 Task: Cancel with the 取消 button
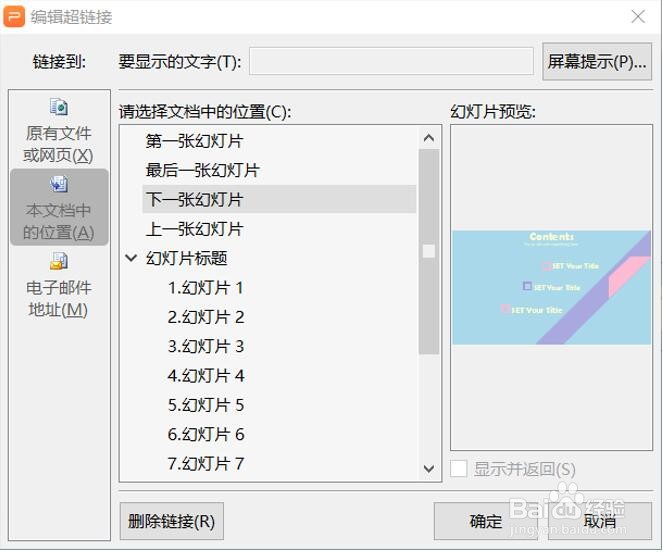coord(600,521)
